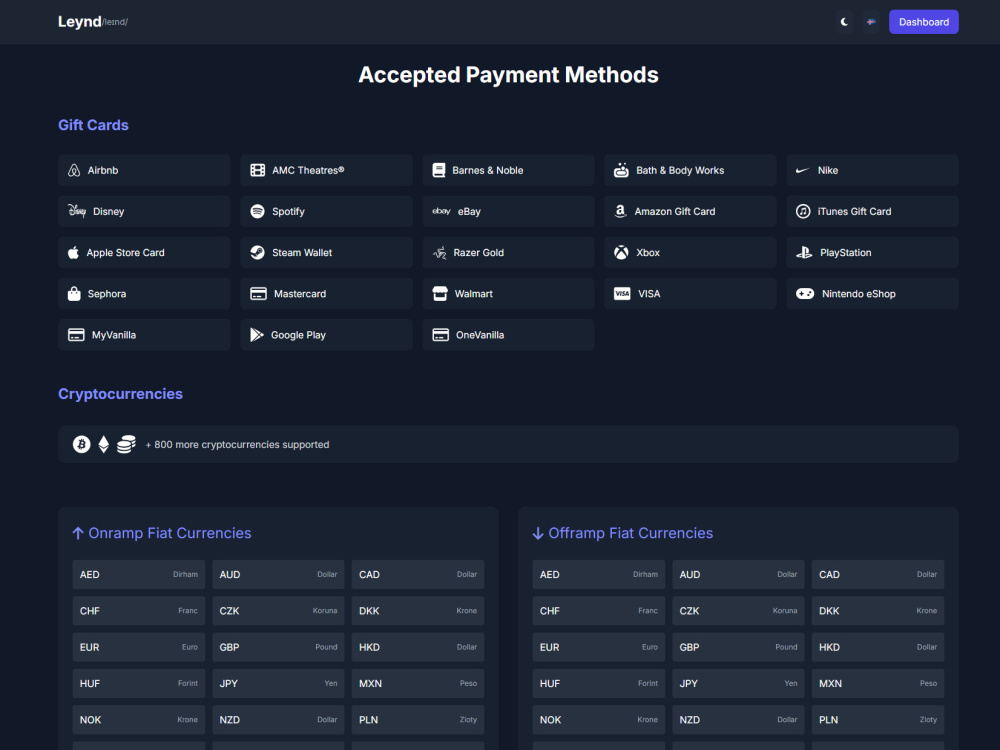Click the PlayStation logo icon
The width and height of the screenshot is (1000, 750).
[804, 253]
